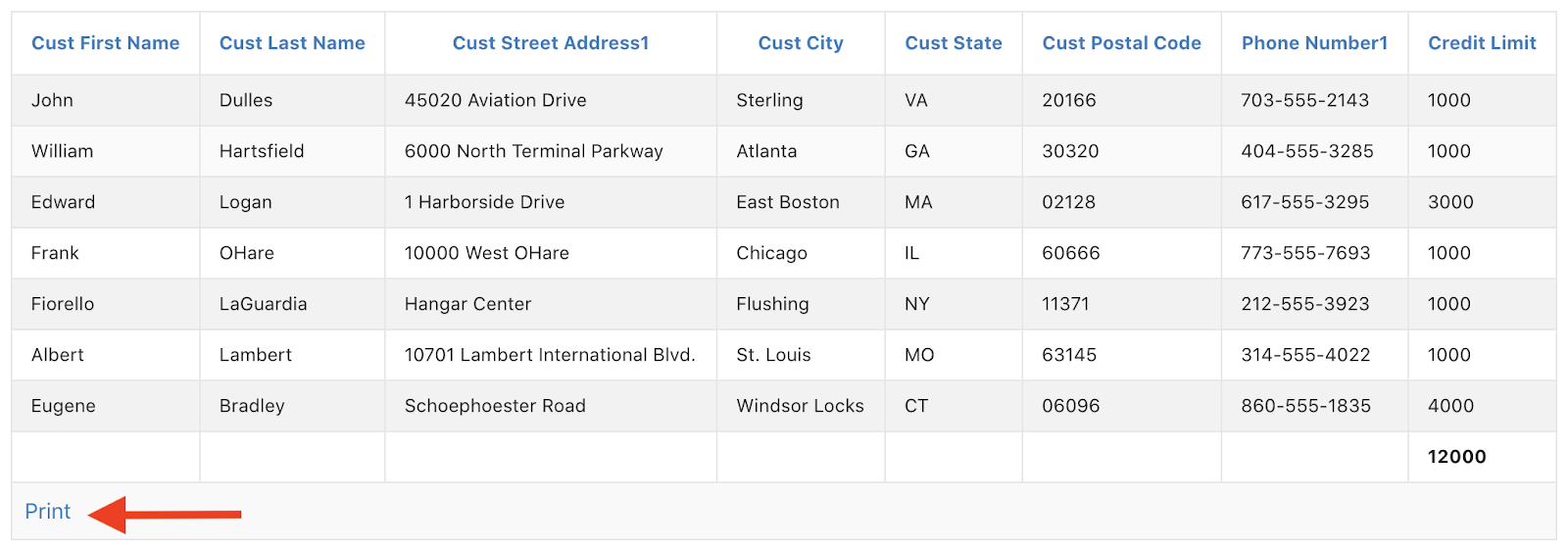Click the Windsor Locks city cell

pyautogui.click(x=800, y=406)
